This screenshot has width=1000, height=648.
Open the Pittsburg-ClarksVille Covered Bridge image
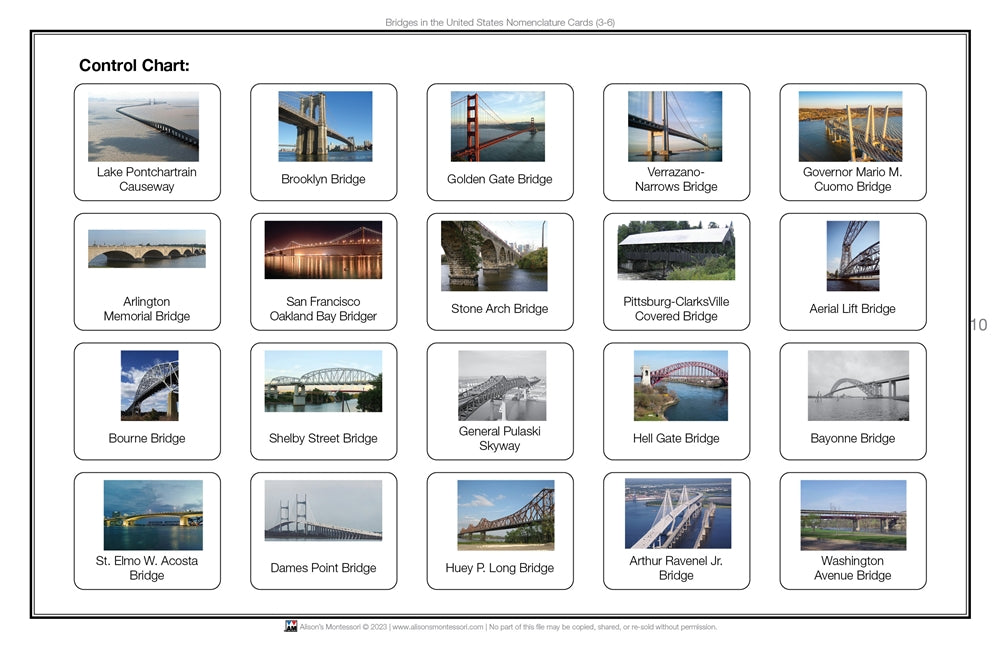click(676, 250)
